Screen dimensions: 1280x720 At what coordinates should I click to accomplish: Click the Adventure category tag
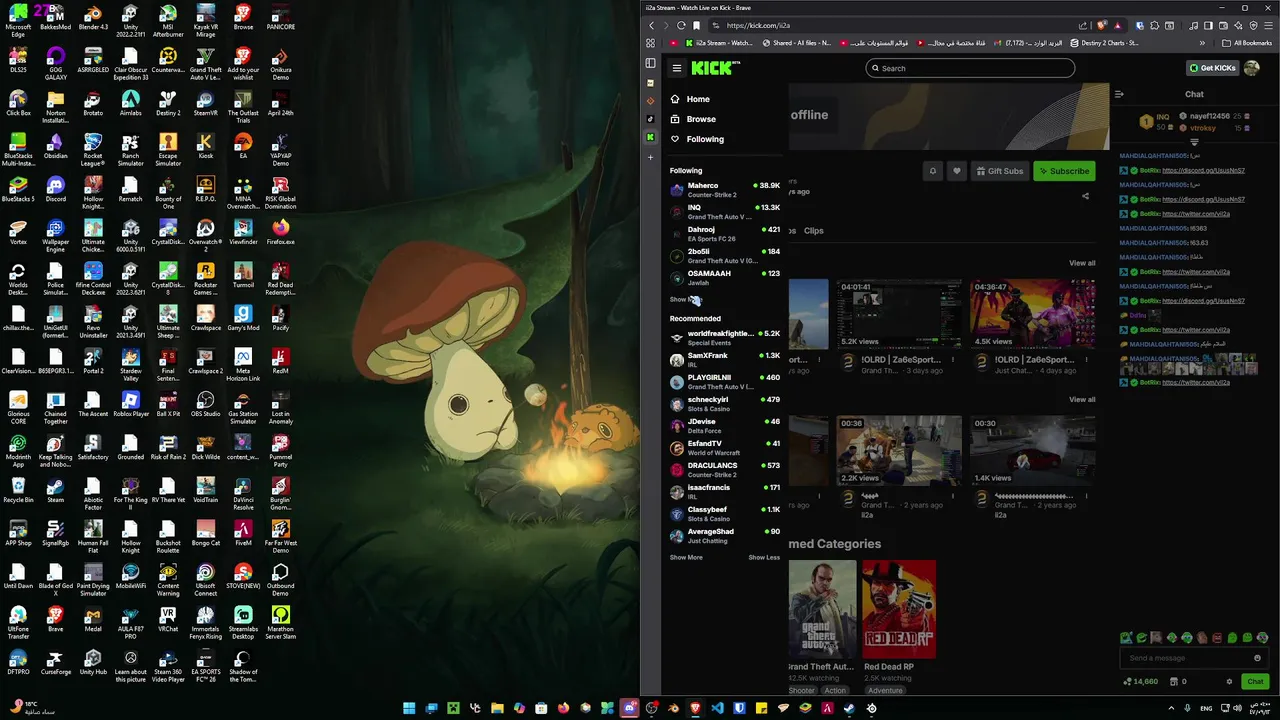click(x=885, y=690)
